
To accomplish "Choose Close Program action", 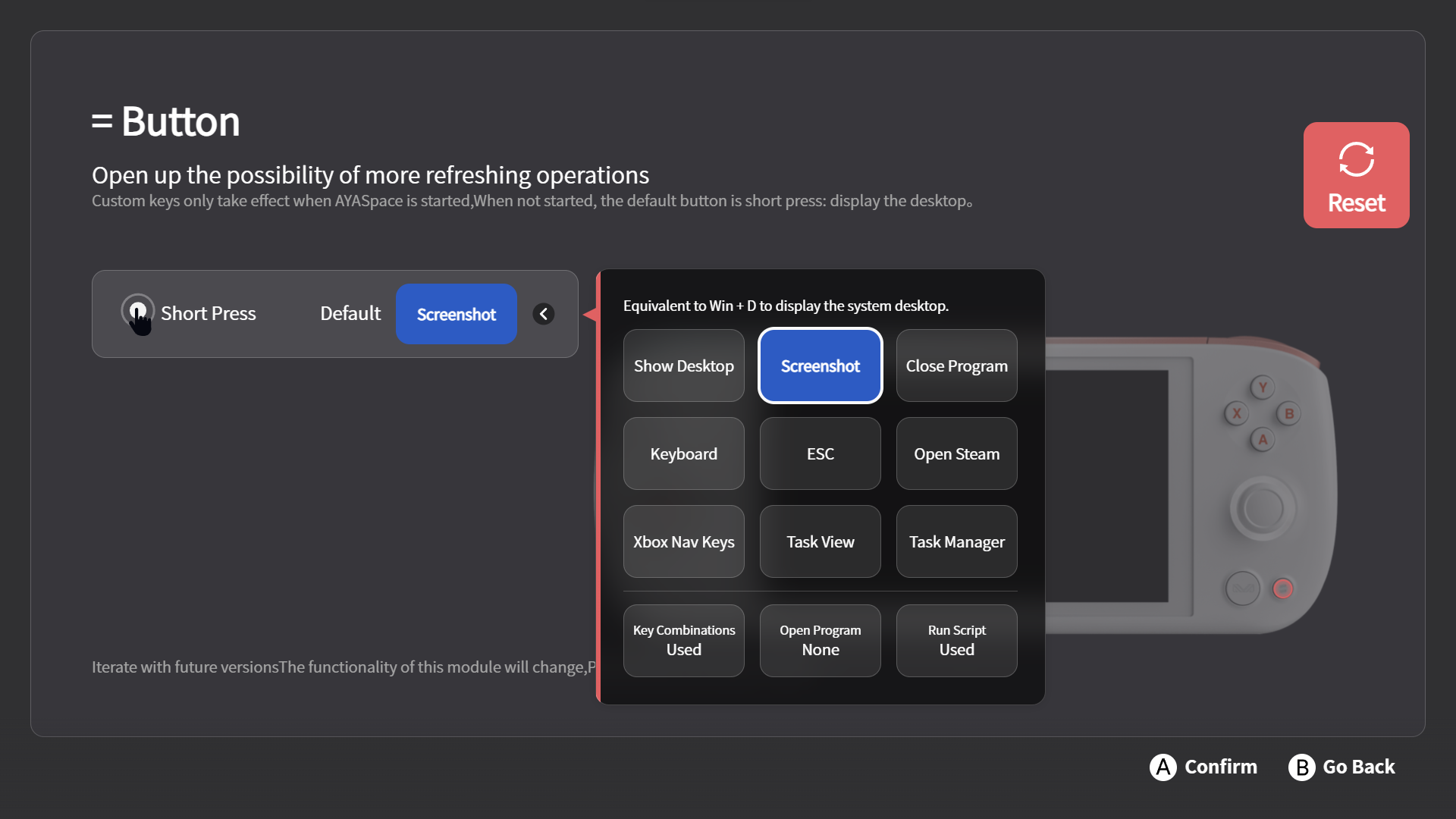I will (x=956, y=366).
